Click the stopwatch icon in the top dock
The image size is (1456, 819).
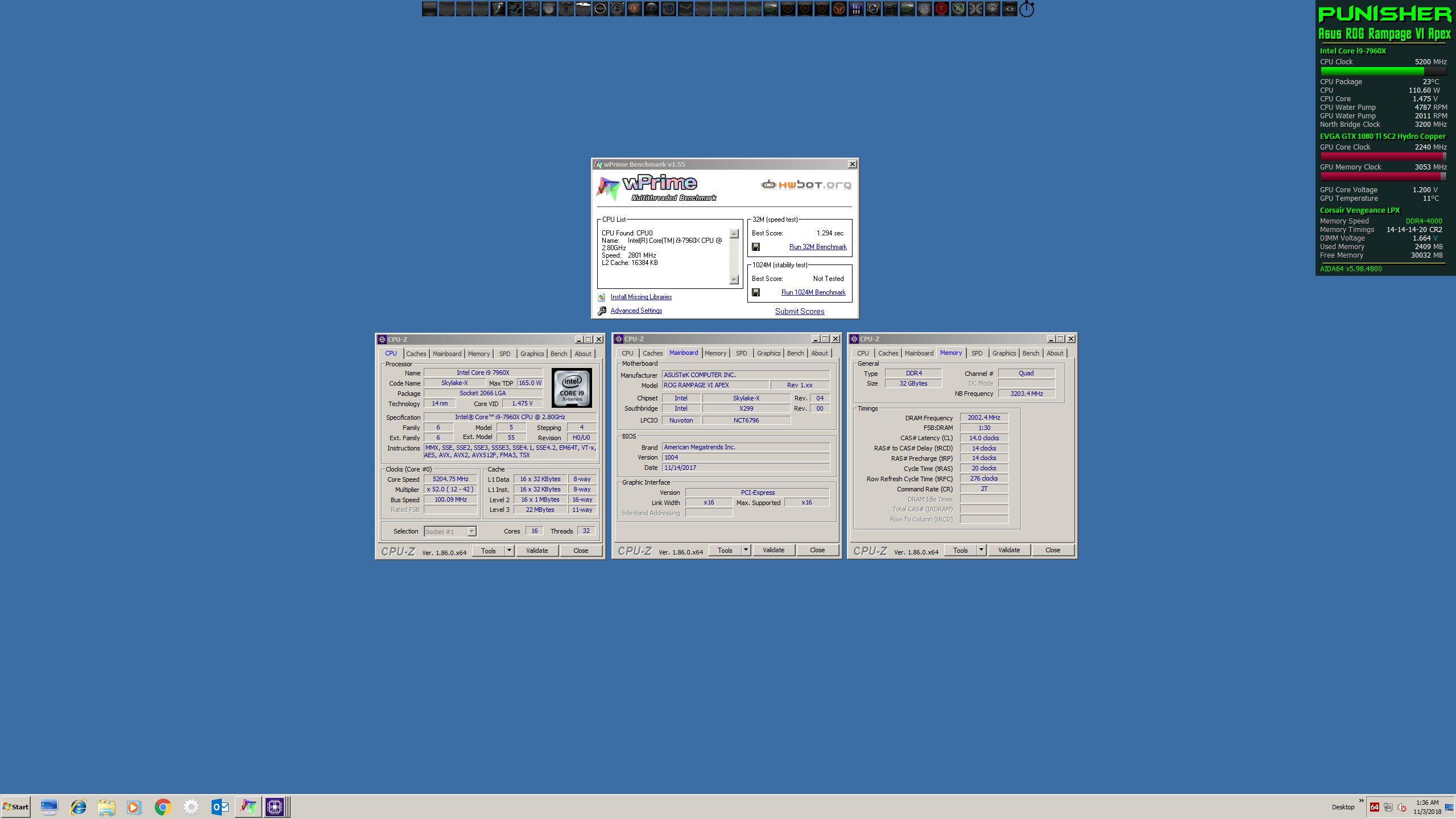[x=1027, y=9]
